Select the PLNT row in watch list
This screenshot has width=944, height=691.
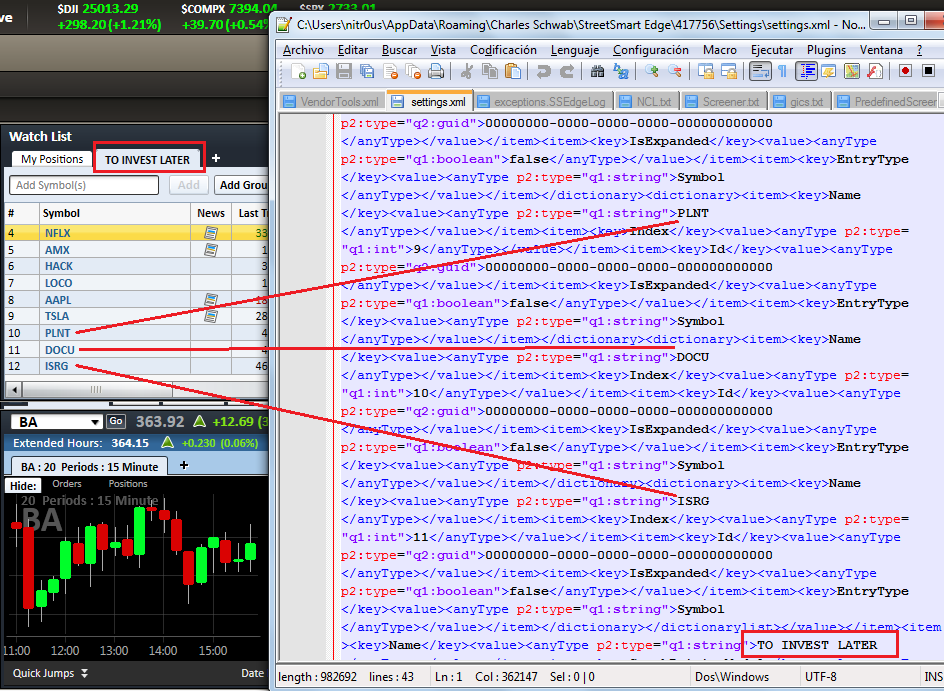pos(136,332)
